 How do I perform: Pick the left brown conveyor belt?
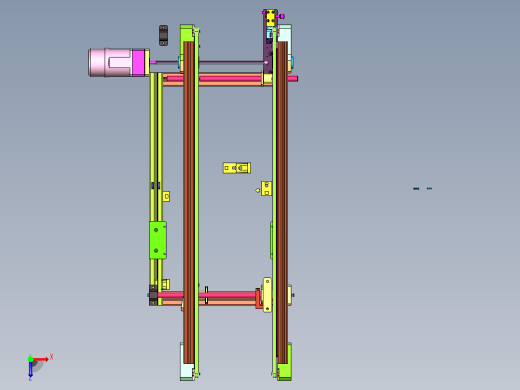[x=189, y=202]
